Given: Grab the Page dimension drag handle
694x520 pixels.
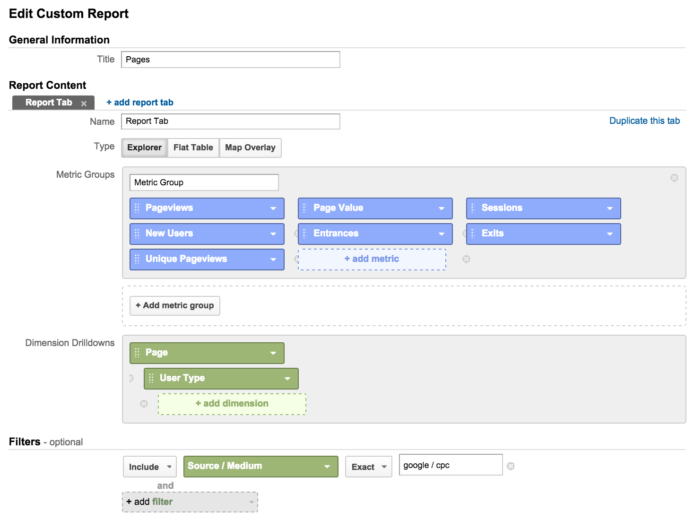Looking at the screenshot, I should [137, 353].
